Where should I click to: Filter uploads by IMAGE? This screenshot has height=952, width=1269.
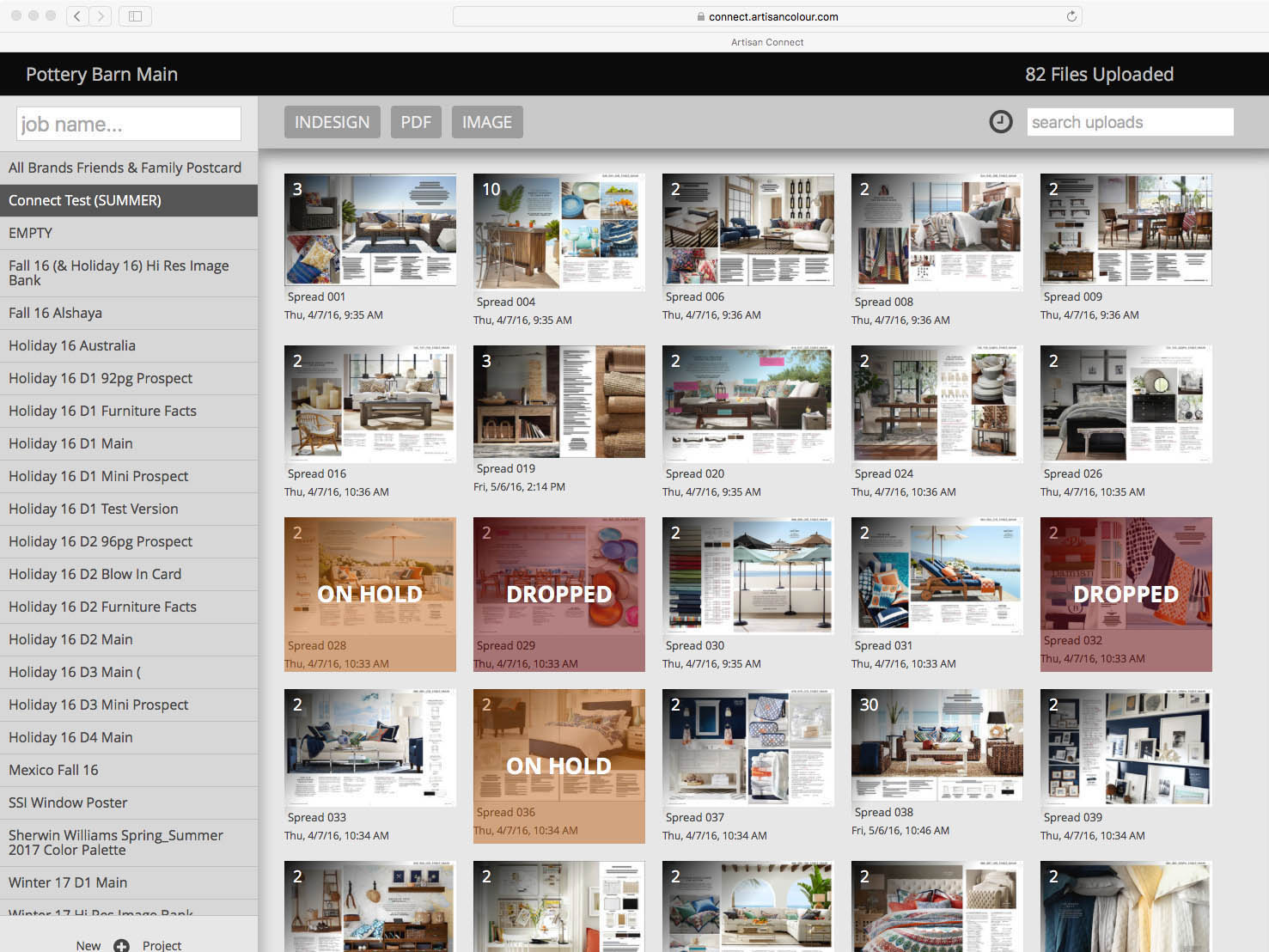click(x=487, y=122)
